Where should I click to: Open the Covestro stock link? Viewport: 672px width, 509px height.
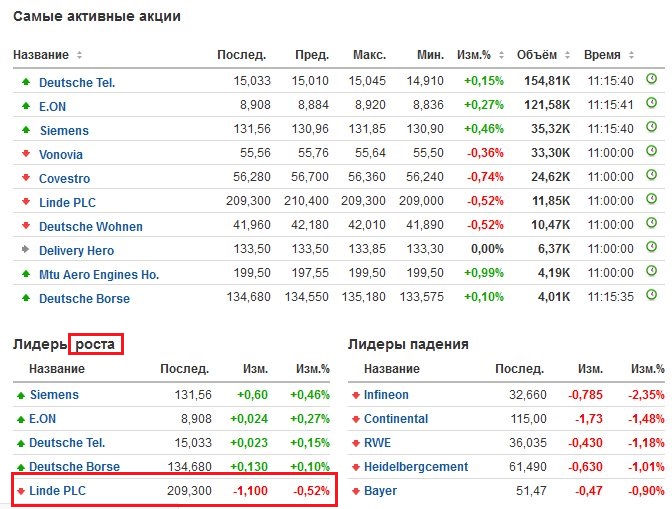click(x=65, y=179)
